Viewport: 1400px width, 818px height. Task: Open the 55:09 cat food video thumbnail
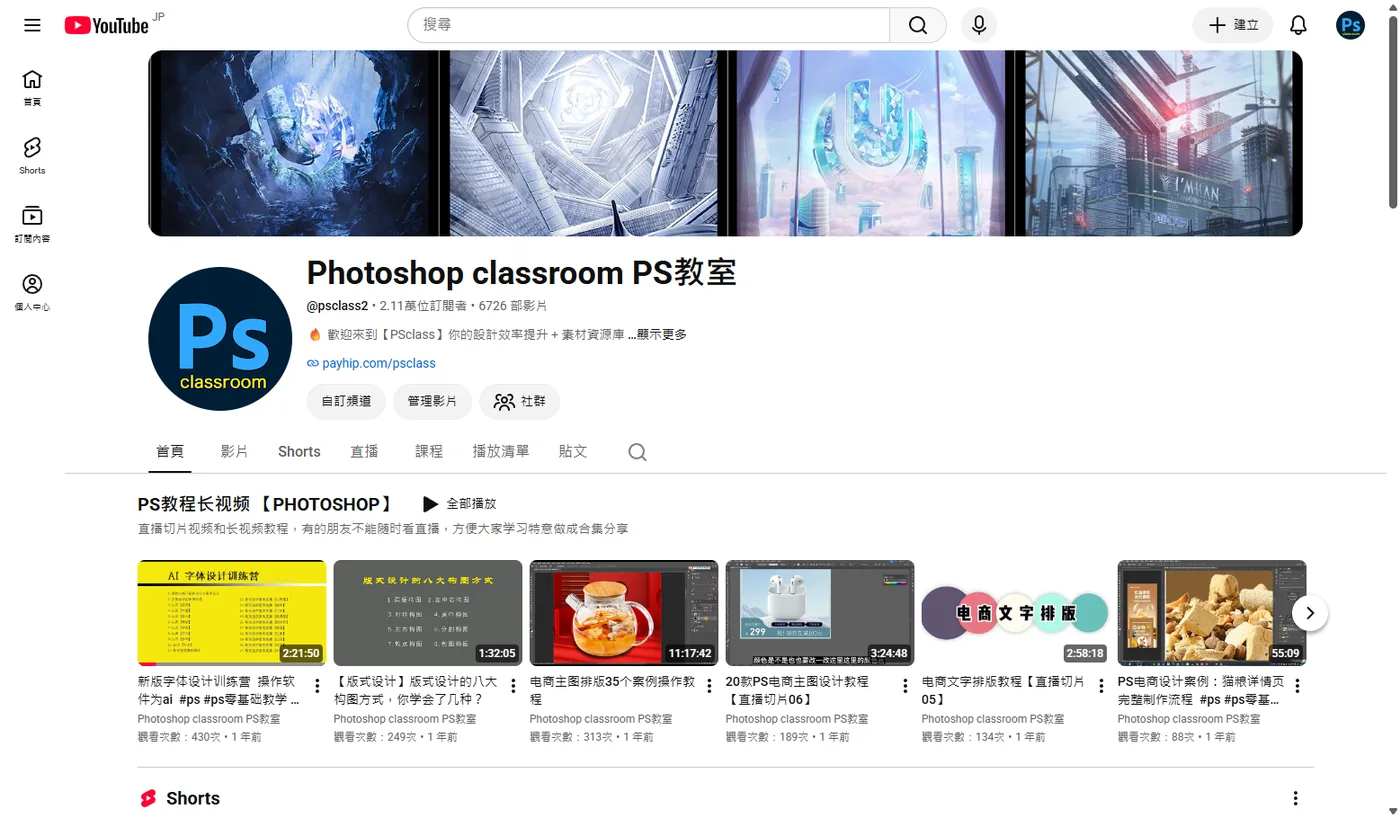point(1212,613)
